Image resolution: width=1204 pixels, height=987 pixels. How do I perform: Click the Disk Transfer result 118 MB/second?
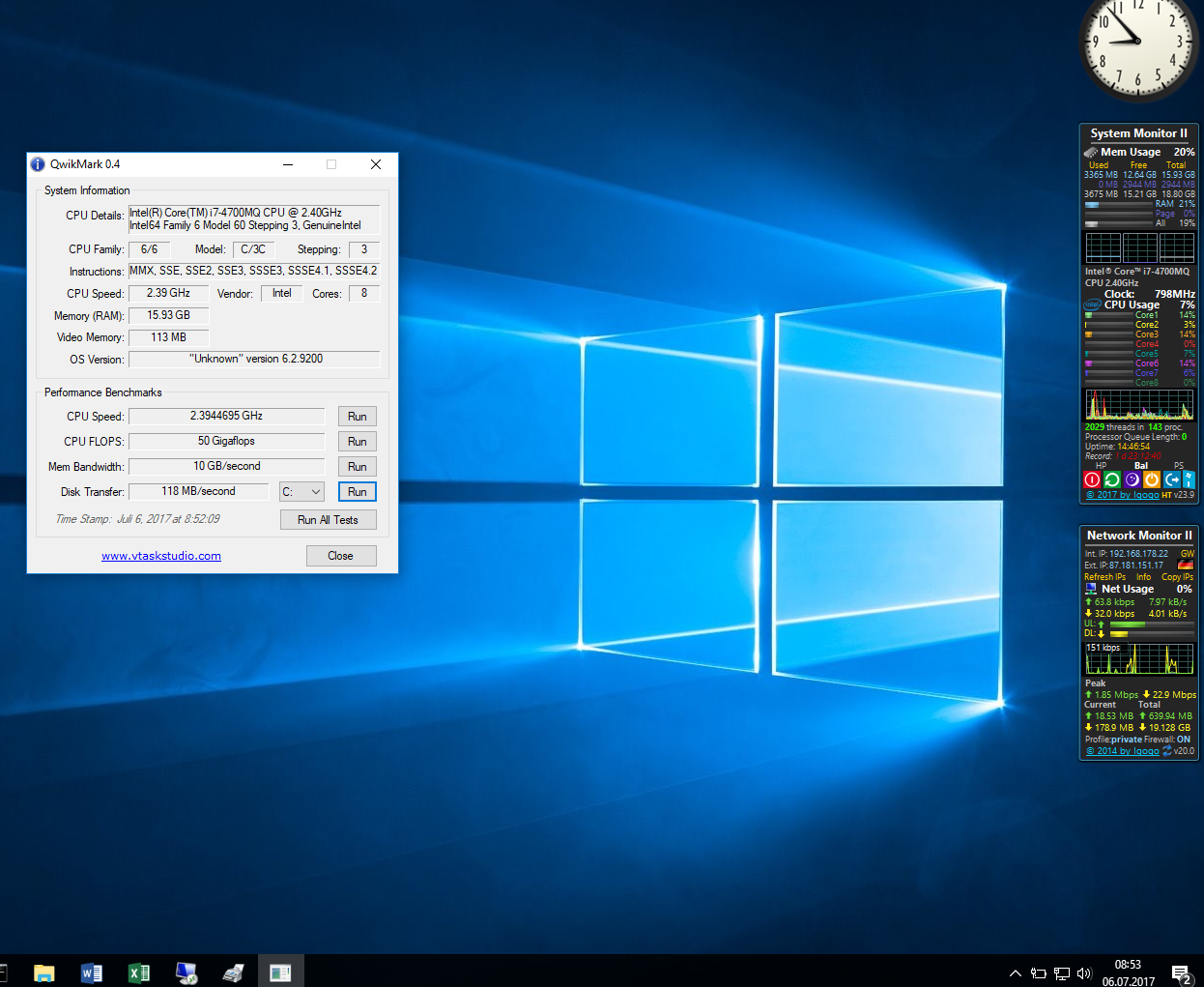point(198,492)
